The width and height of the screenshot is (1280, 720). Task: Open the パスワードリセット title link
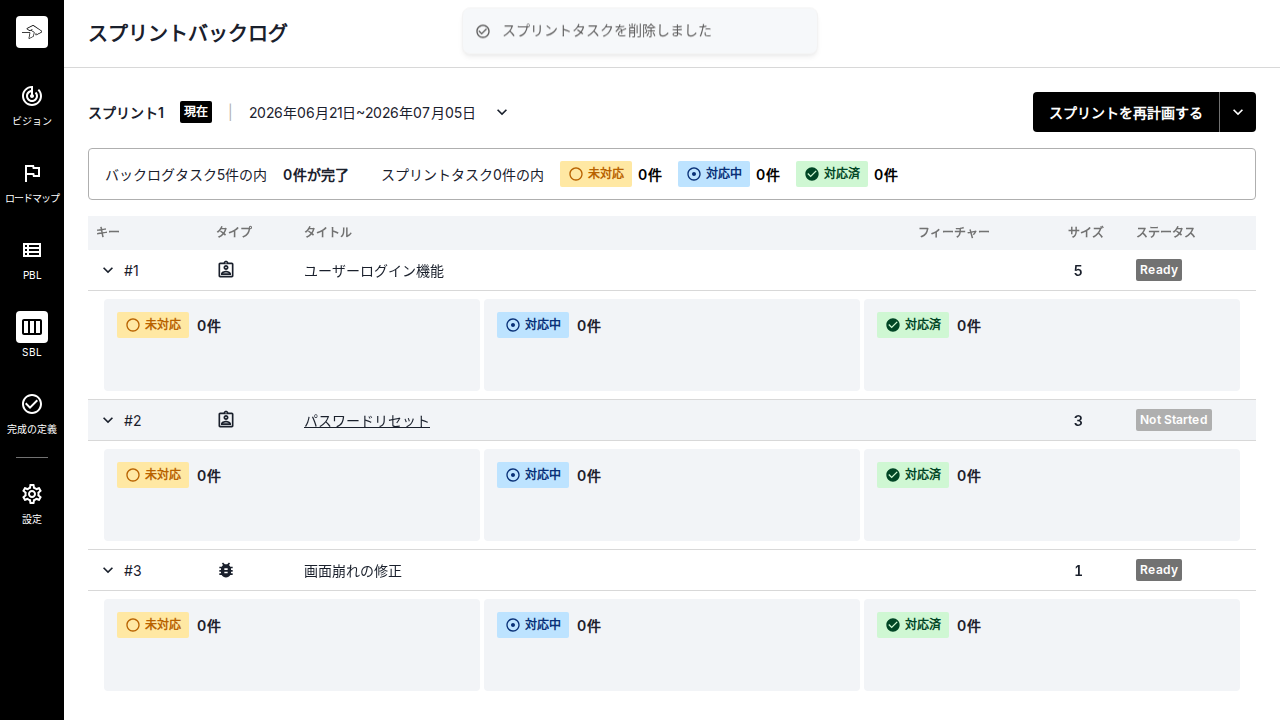[x=367, y=421]
